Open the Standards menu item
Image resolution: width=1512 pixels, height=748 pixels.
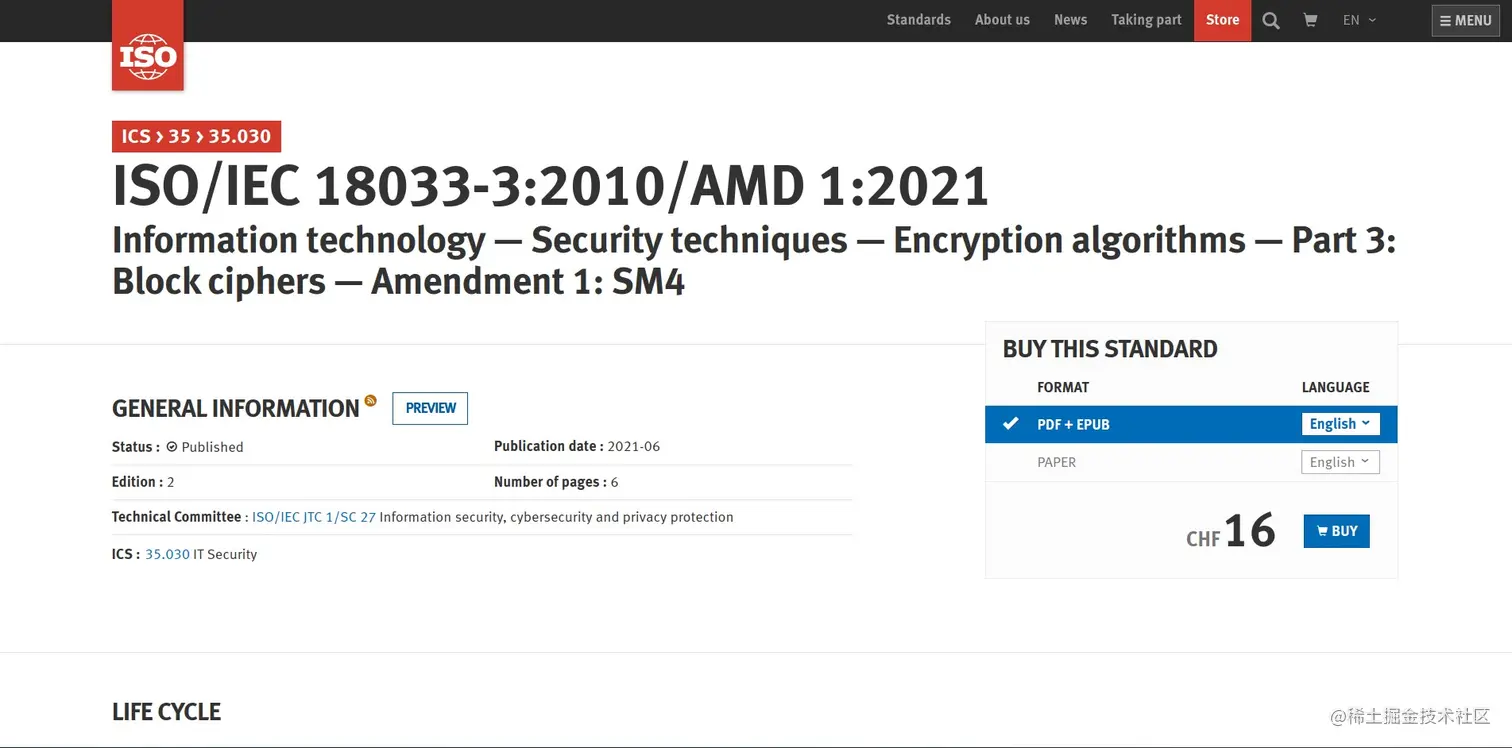click(918, 20)
